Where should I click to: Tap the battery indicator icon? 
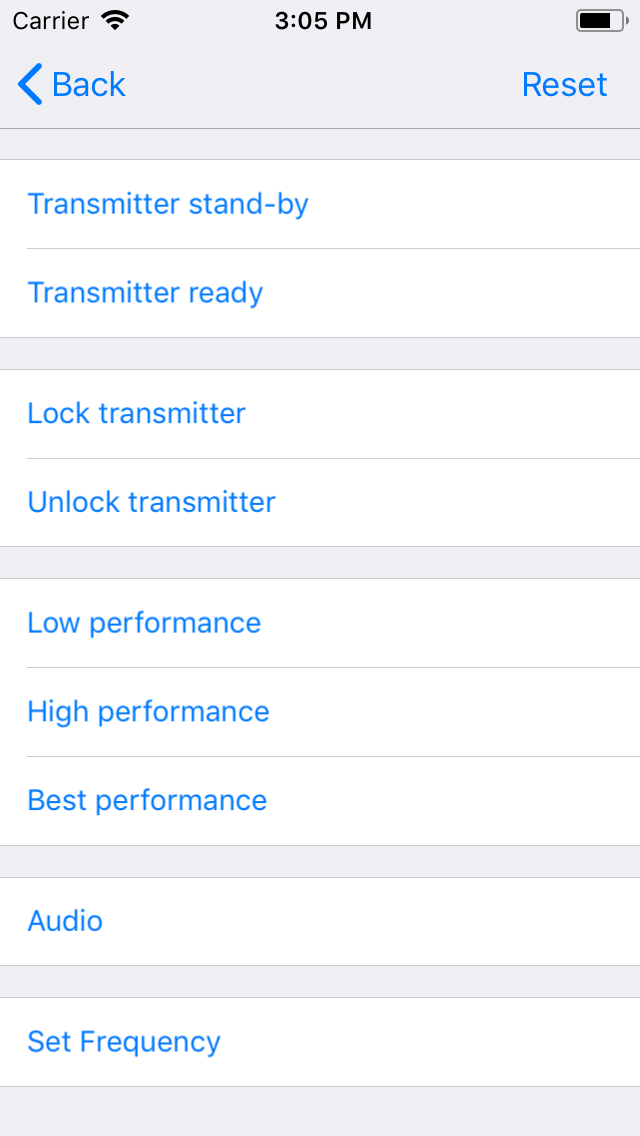600,21
